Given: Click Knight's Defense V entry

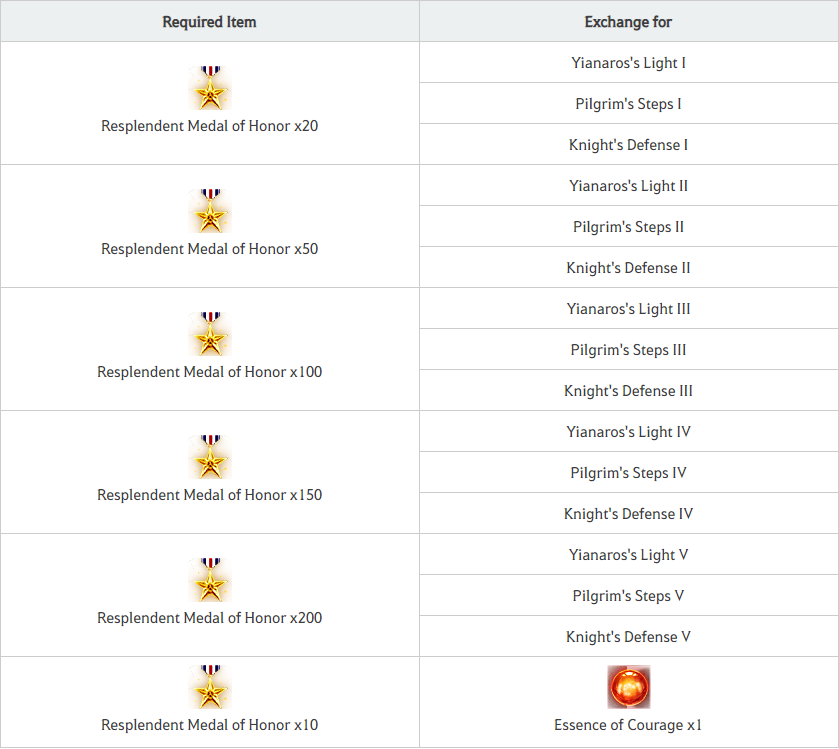Looking at the screenshot, I should (x=629, y=637).
